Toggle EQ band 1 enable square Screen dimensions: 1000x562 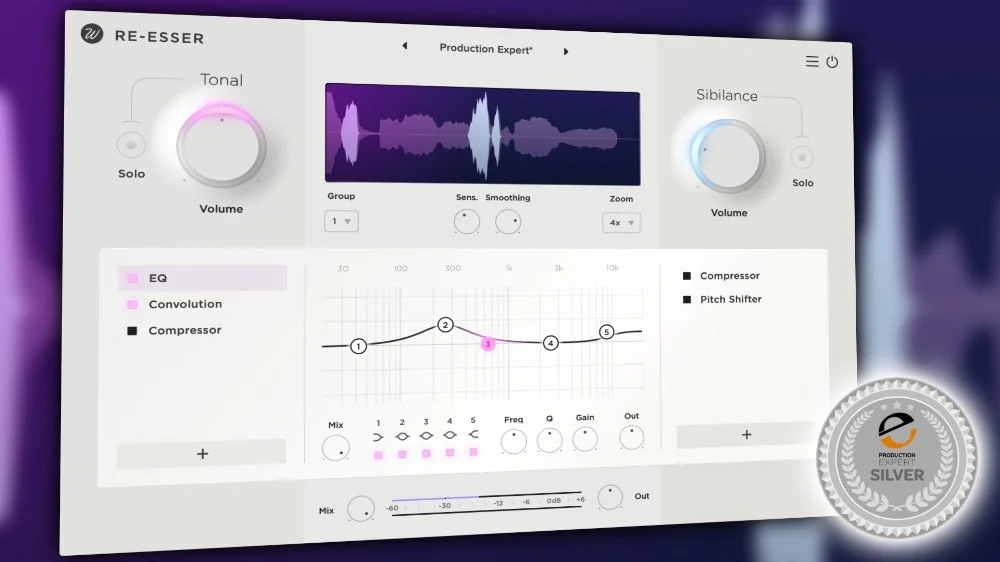pos(378,455)
